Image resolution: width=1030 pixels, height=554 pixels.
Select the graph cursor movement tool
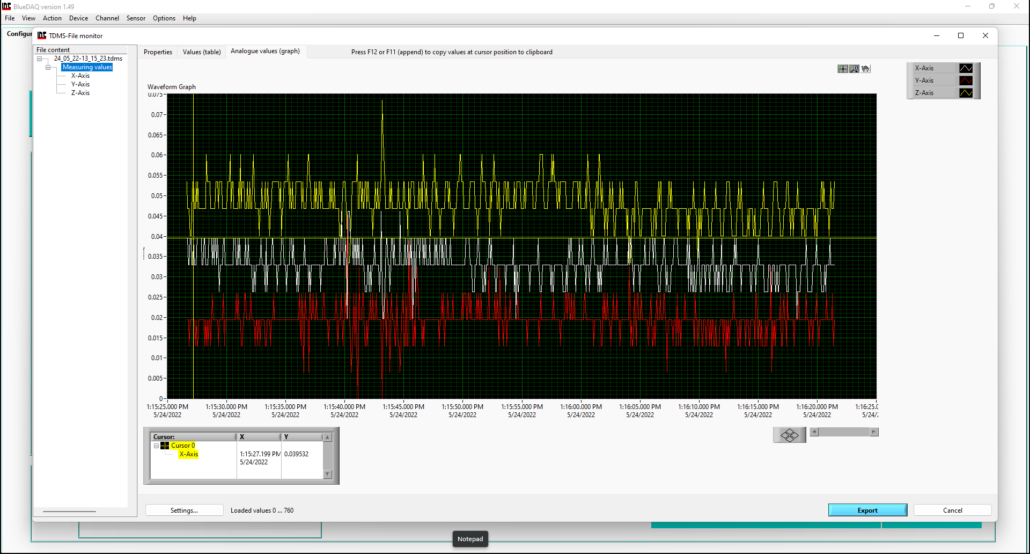[843, 69]
